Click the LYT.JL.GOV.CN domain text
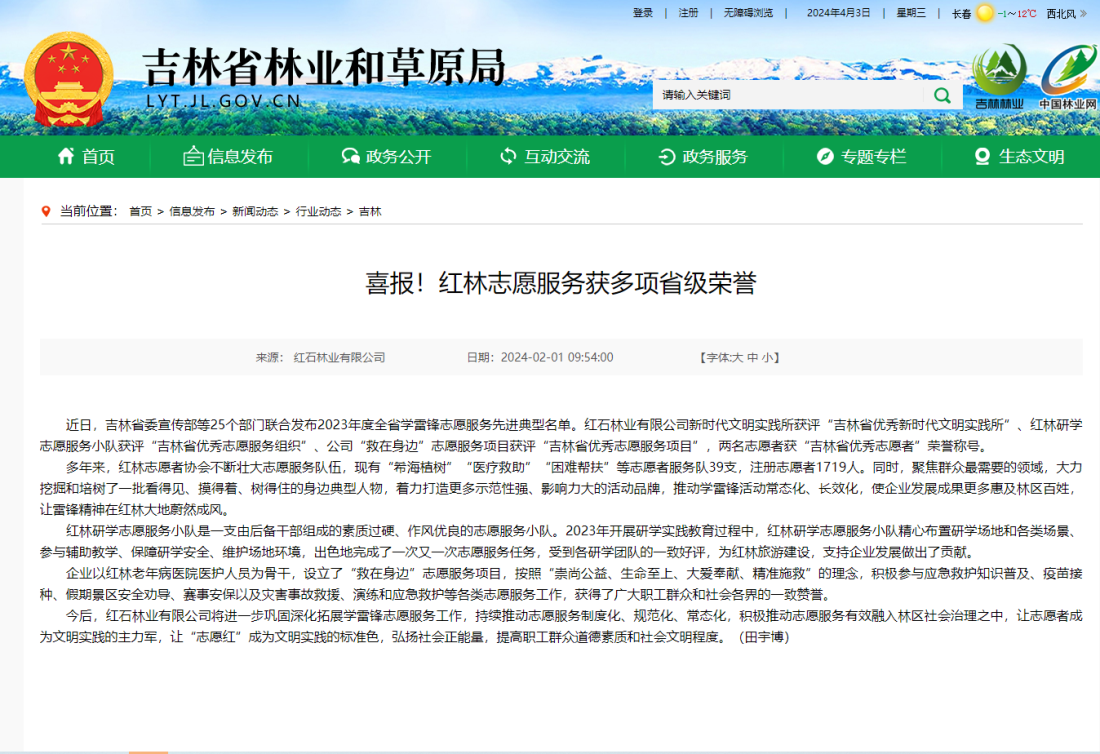The width and height of the screenshot is (1100, 754). click(224, 102)
